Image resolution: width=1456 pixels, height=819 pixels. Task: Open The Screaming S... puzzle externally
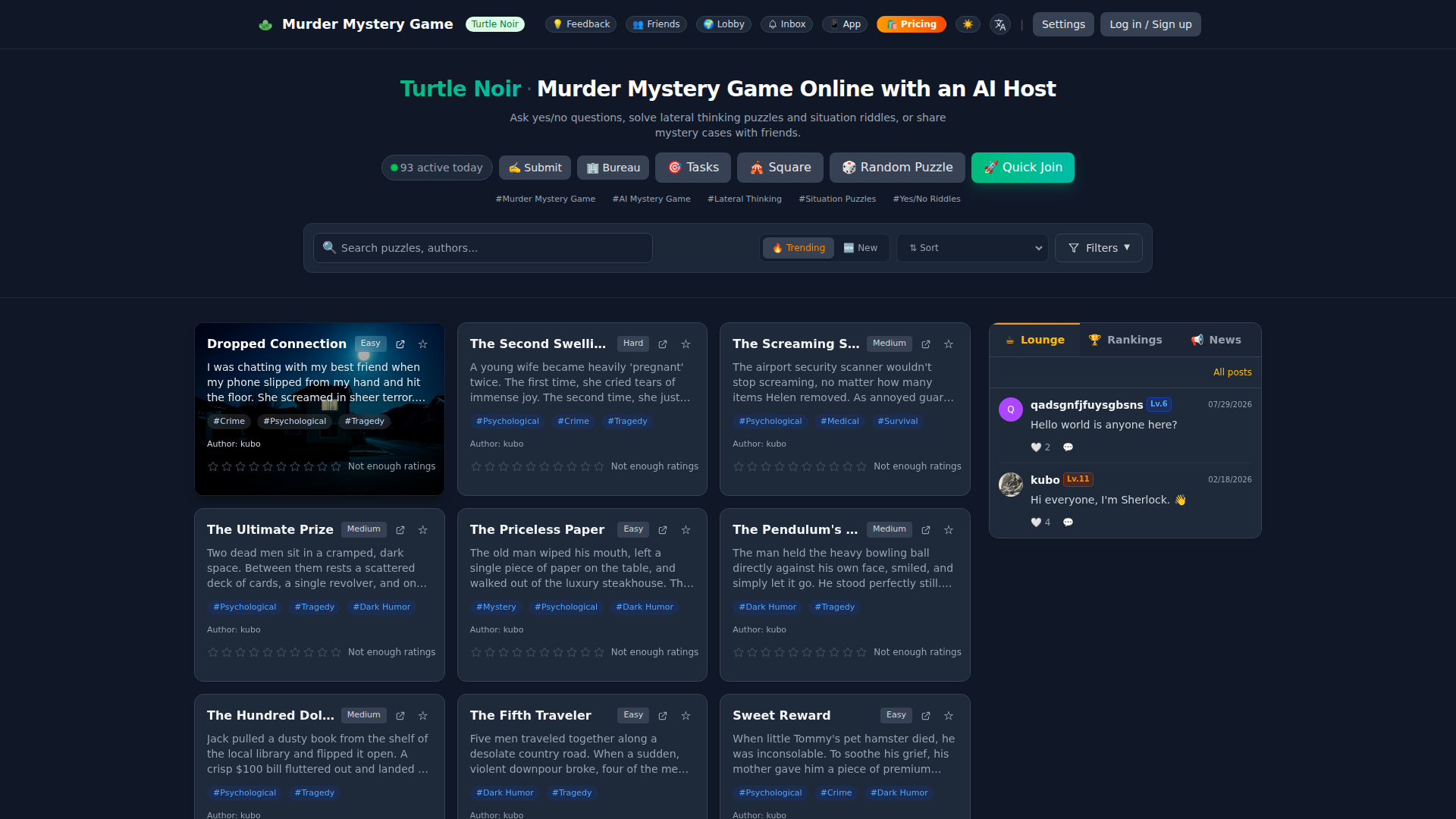click(926, 344)
